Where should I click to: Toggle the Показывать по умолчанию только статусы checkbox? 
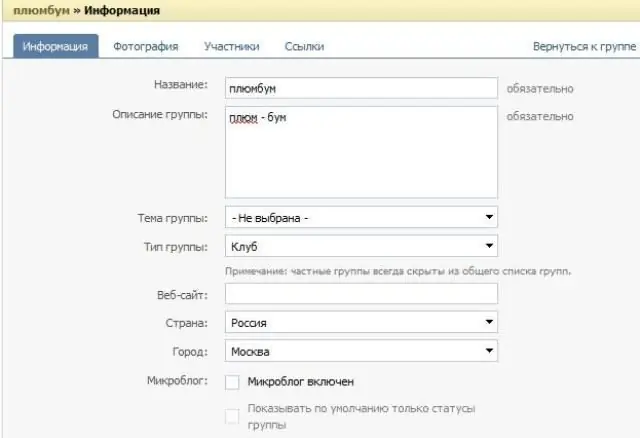click(x=232, y=416)
